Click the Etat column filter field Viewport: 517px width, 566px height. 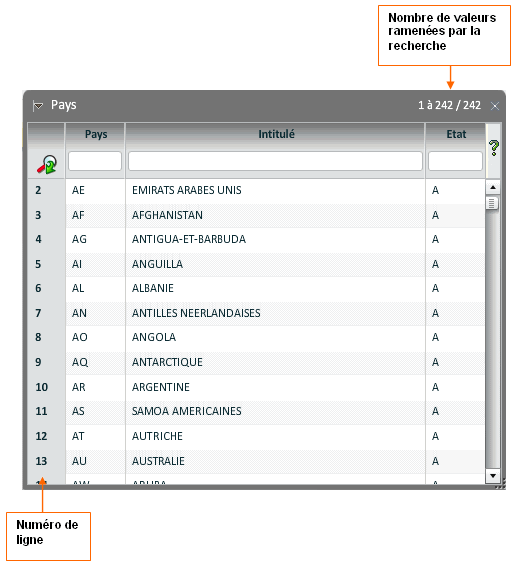[455, 161]
